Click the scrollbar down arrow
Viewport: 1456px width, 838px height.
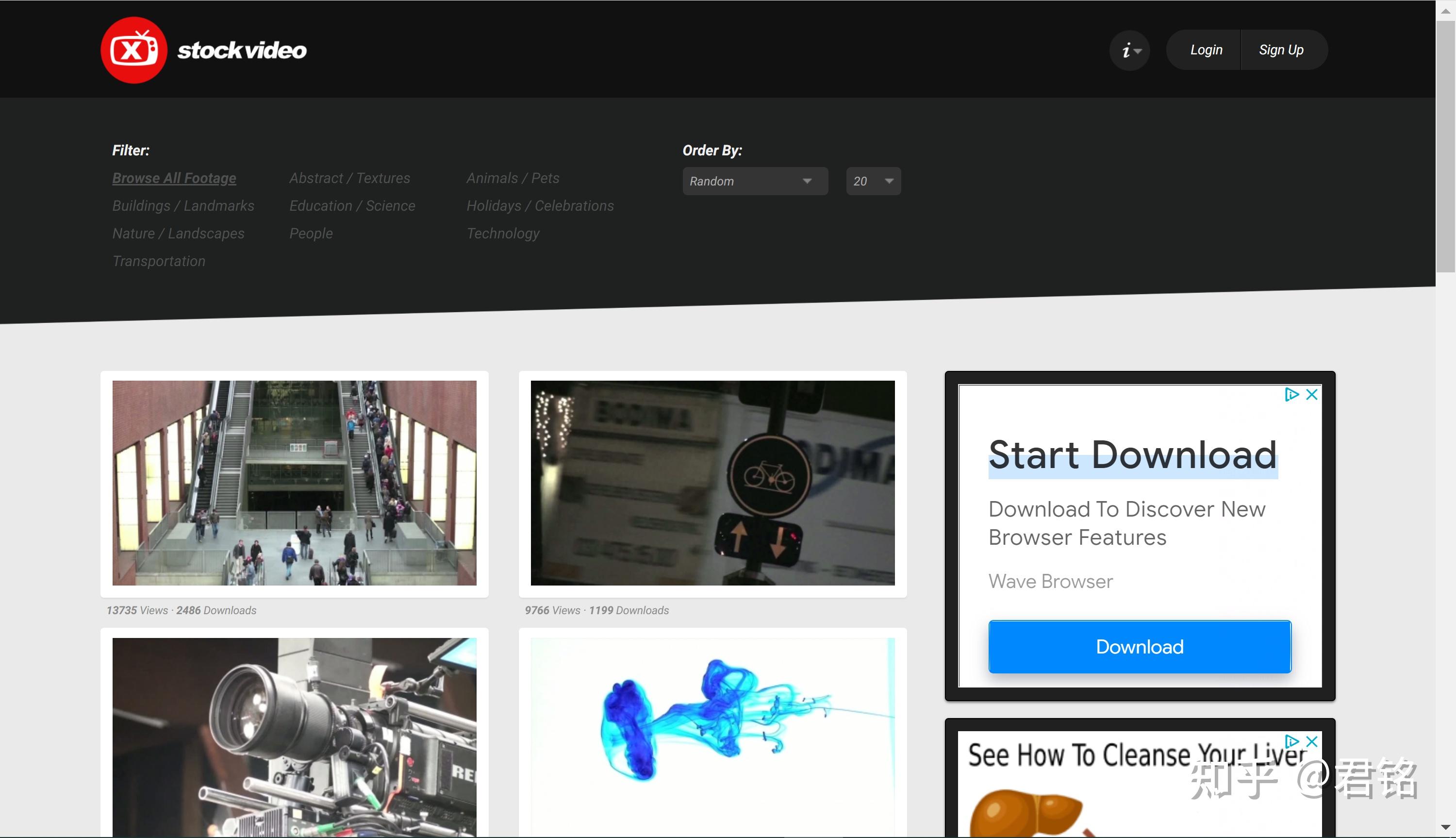click(x=1446, y=828)
